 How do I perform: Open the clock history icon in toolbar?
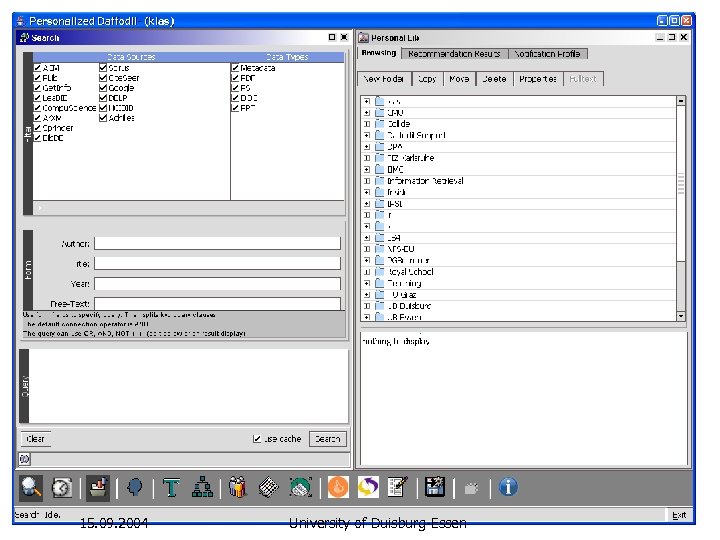62,487
